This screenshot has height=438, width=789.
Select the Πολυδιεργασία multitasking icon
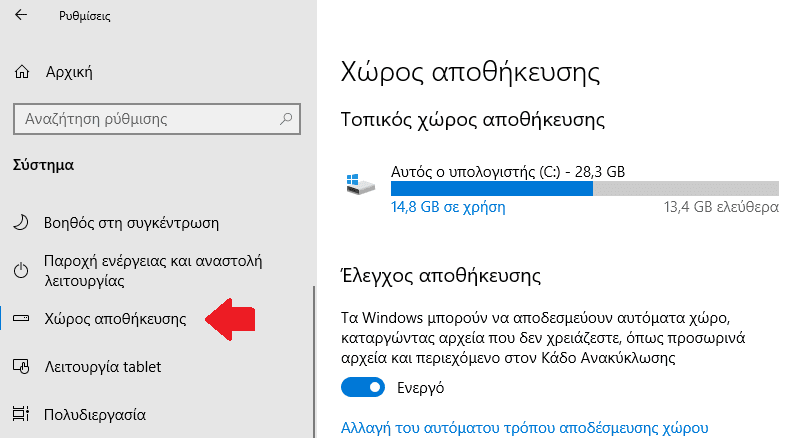pyautogui.click(x=21, y=414)
